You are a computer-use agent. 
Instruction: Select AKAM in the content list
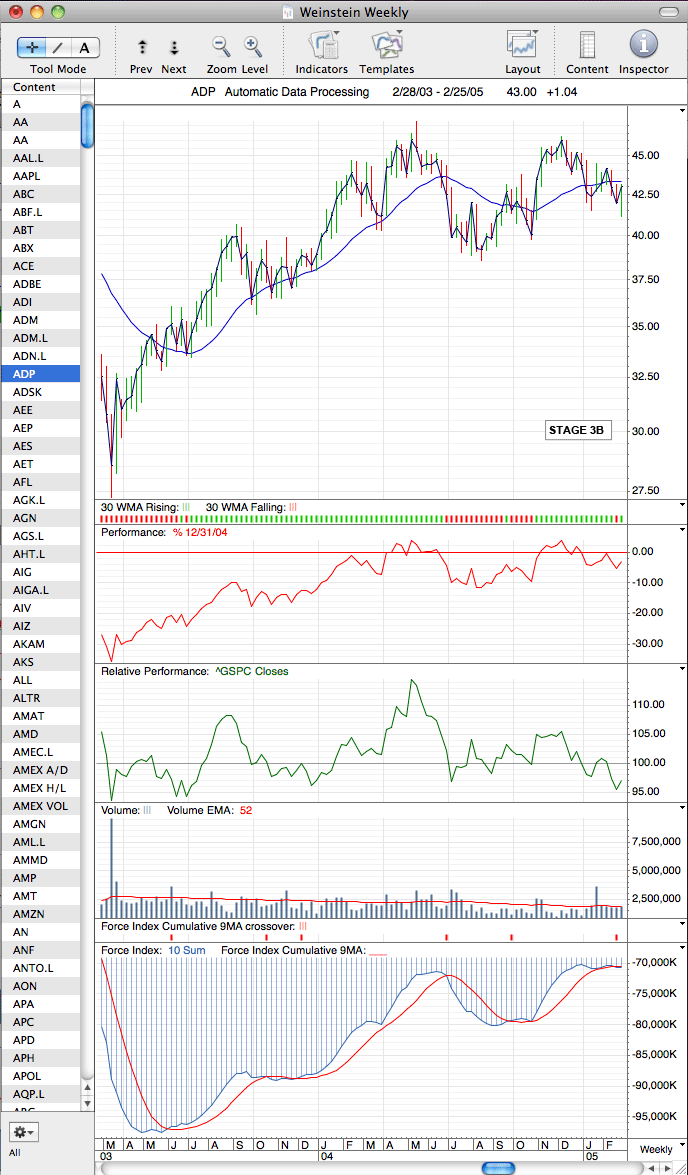(40, 644)
